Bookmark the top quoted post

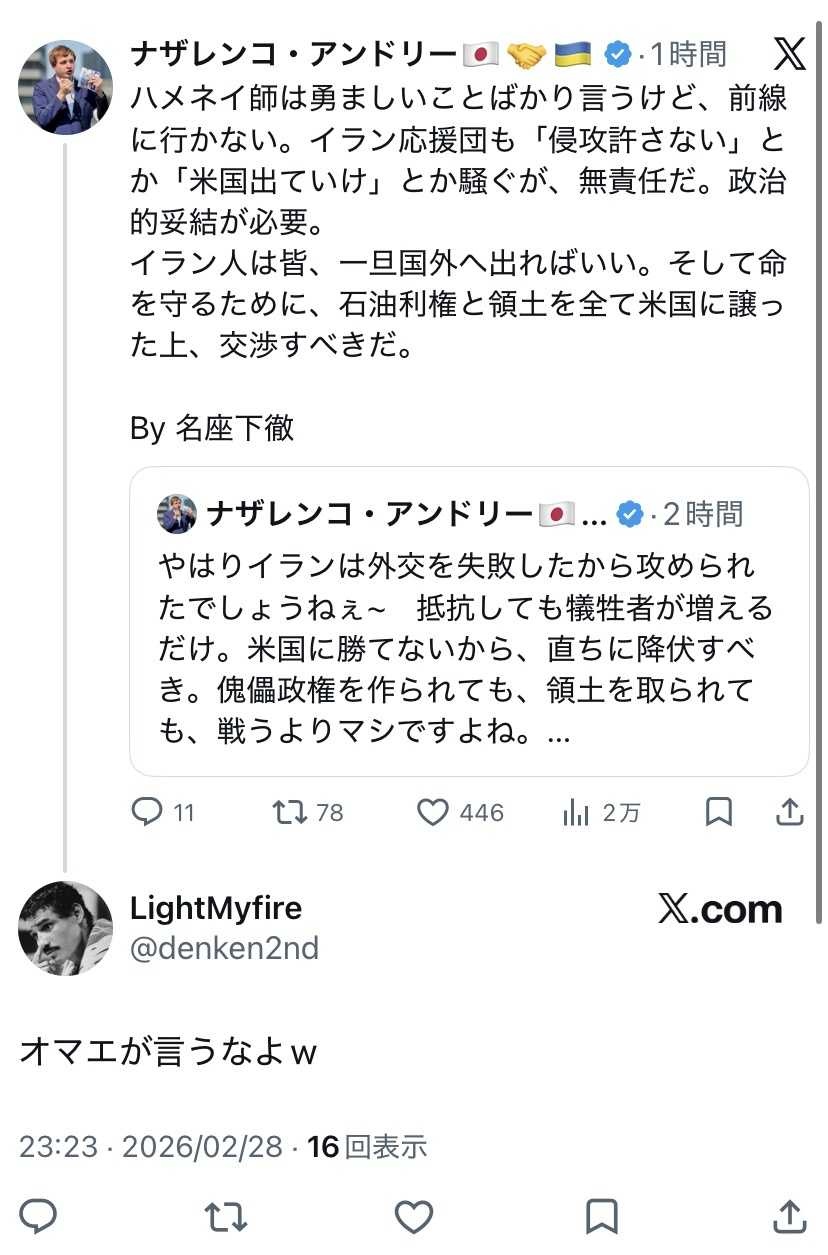(718, 813)
